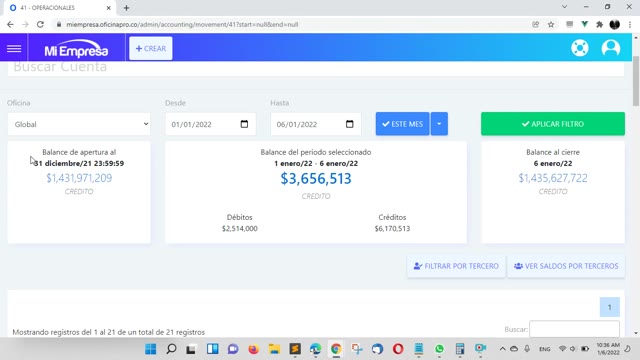The height and width of the screenshot is (360, 640).
Task: Open browser extensions puzzle icon
Action: click(599, 24)
